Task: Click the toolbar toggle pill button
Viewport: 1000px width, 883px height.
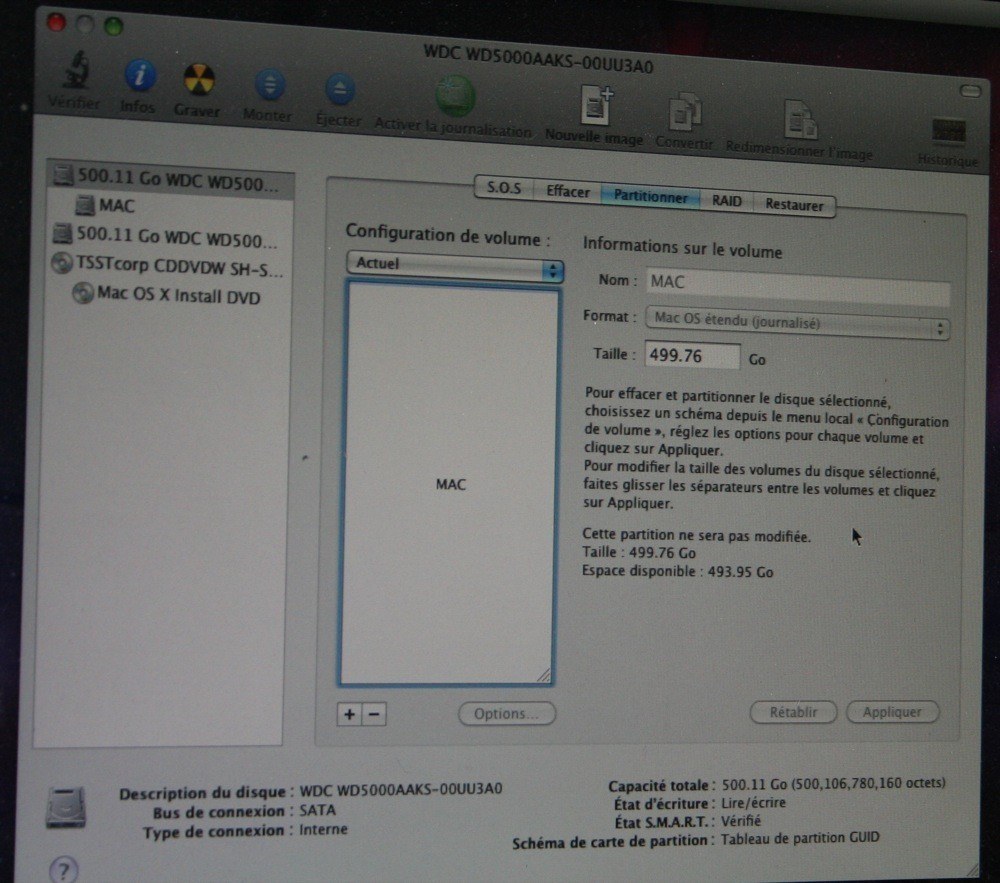Action: (x=970, y=91)
